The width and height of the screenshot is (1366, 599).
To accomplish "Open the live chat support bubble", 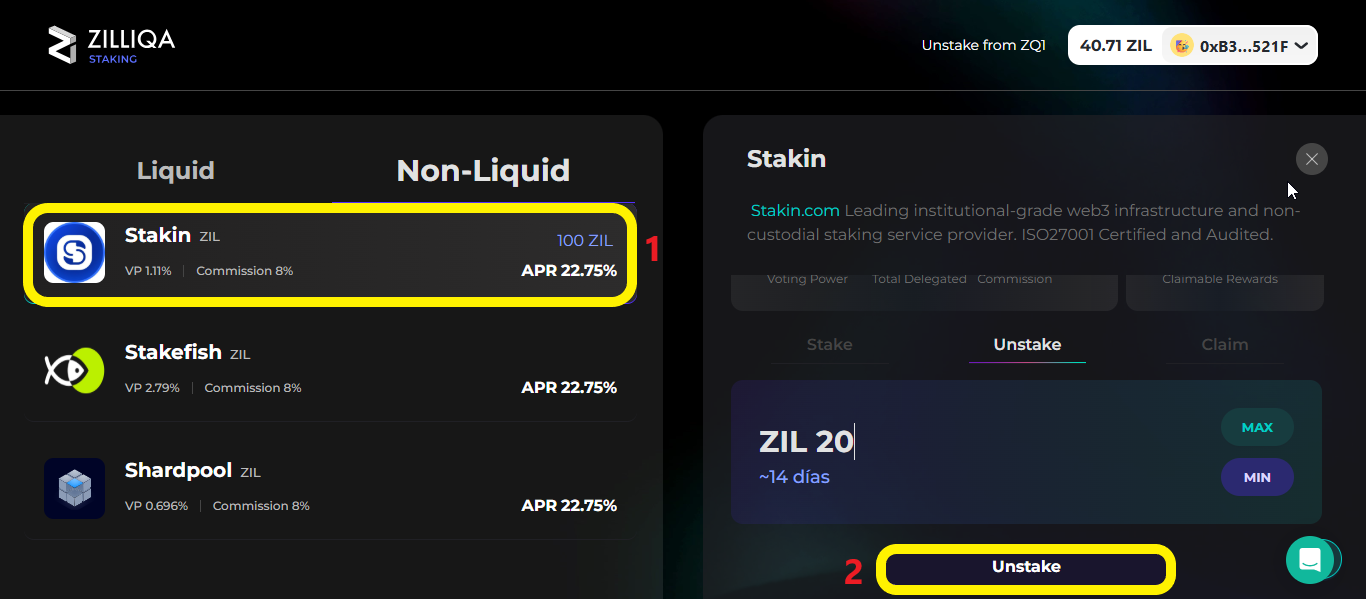I will pyautogui.click(x=1313, y=559).
